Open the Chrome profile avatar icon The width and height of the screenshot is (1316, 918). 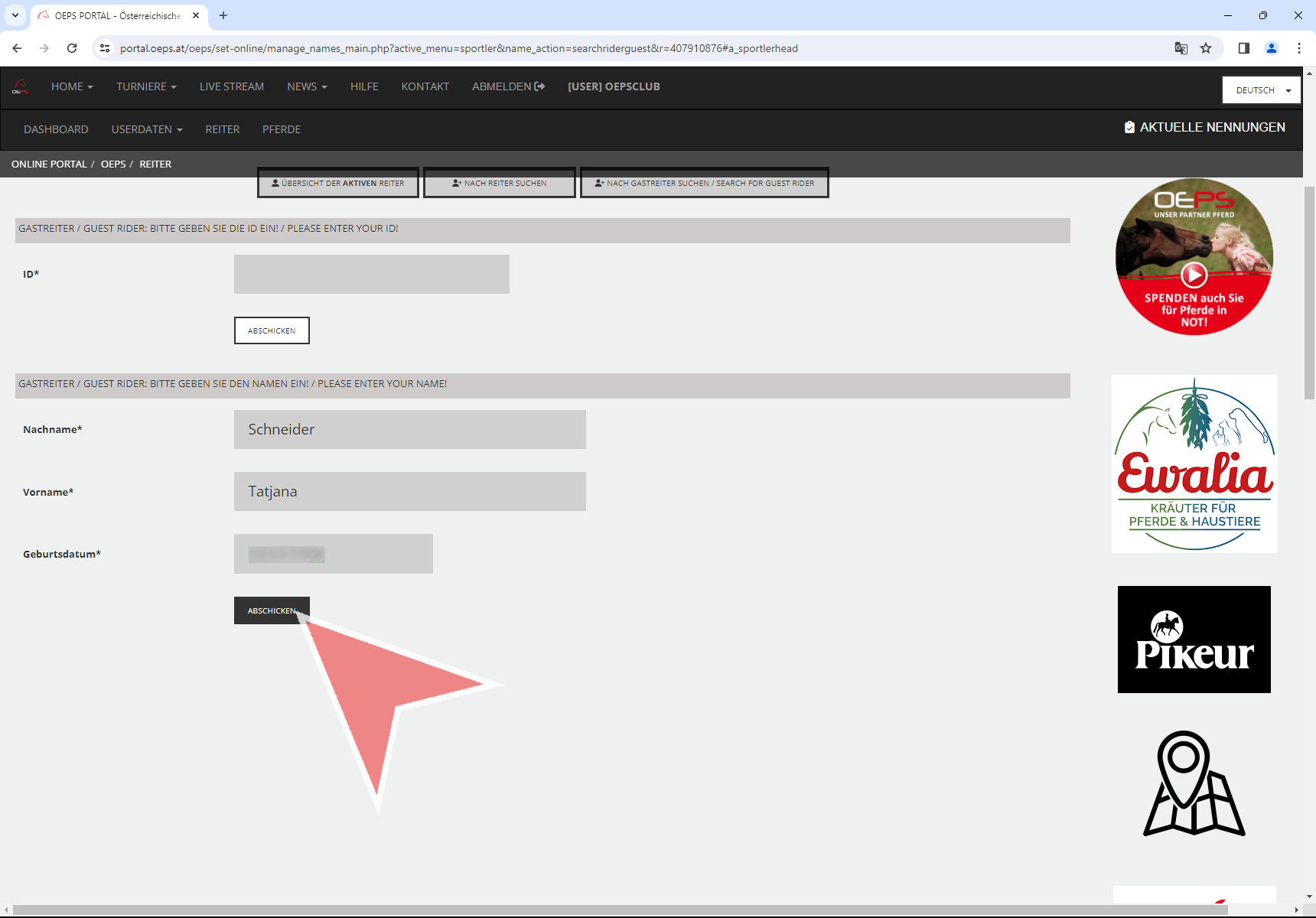[x=1271, y=48]
